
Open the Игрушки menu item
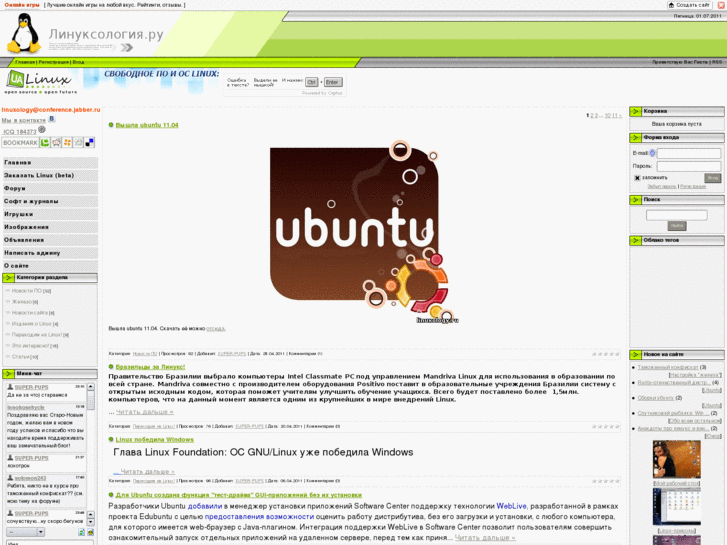50,214
